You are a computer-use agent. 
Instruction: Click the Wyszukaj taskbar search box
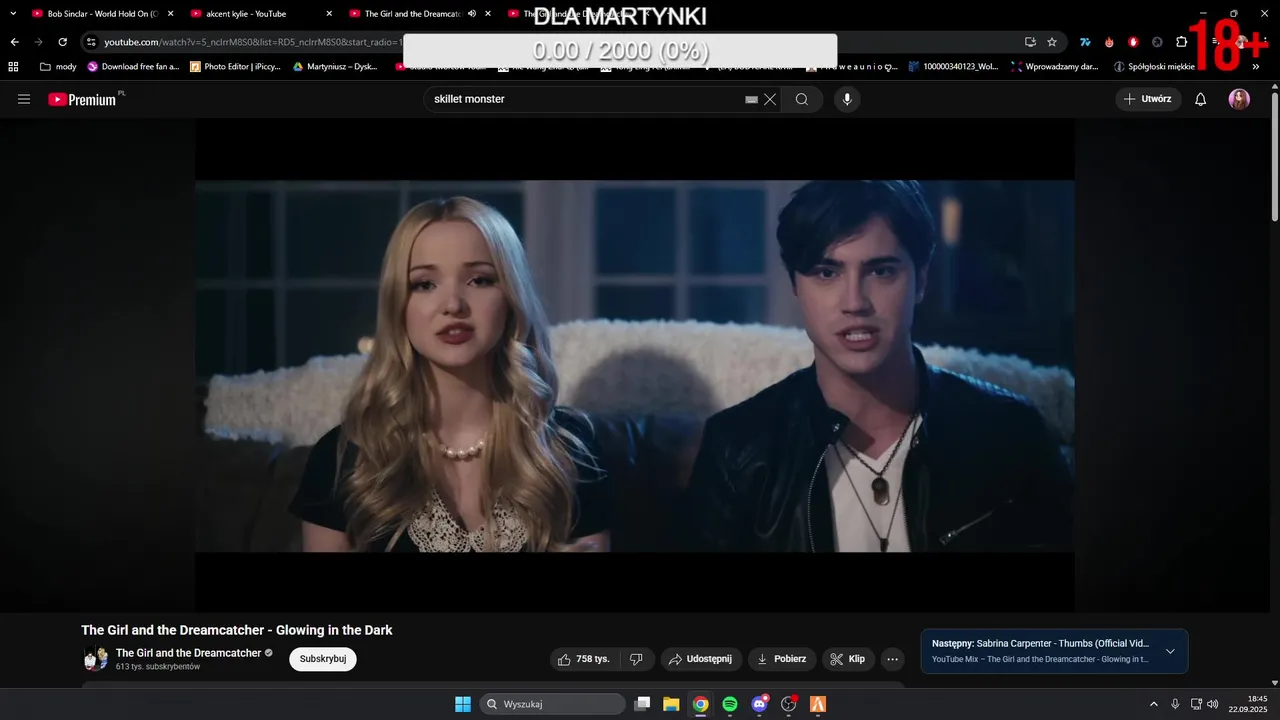553,704
